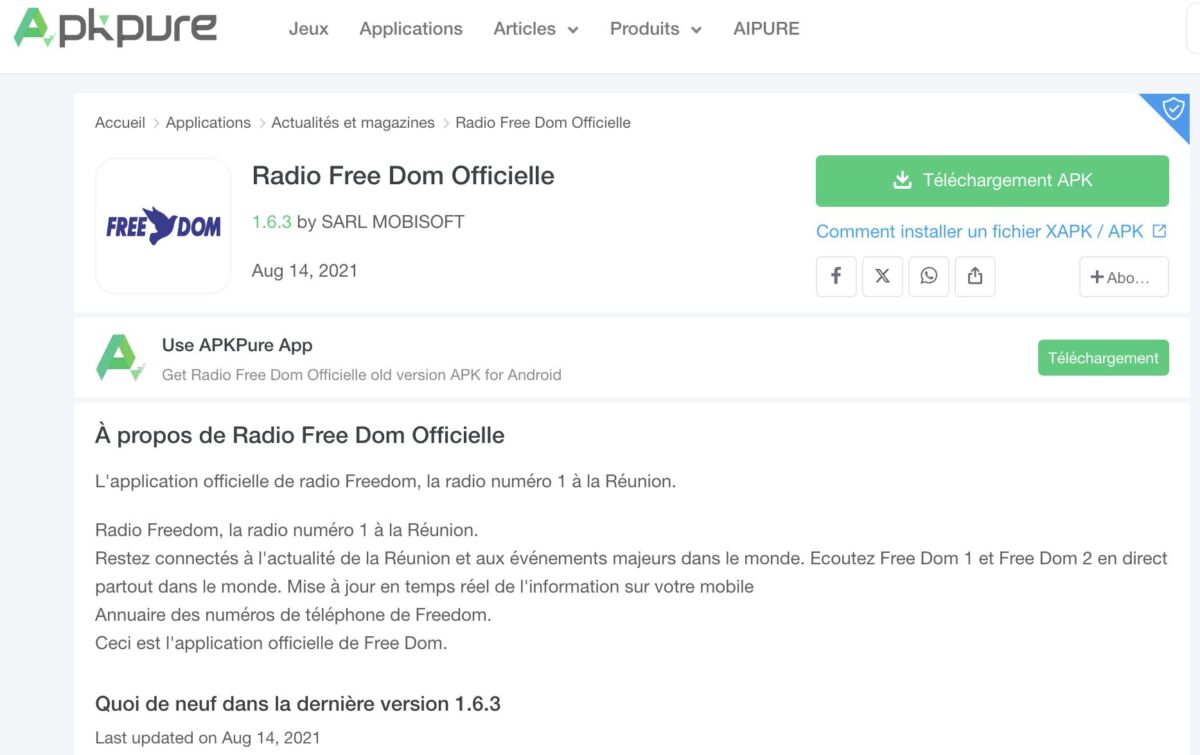Click the APKPure App promo icon

click(120, 358)
